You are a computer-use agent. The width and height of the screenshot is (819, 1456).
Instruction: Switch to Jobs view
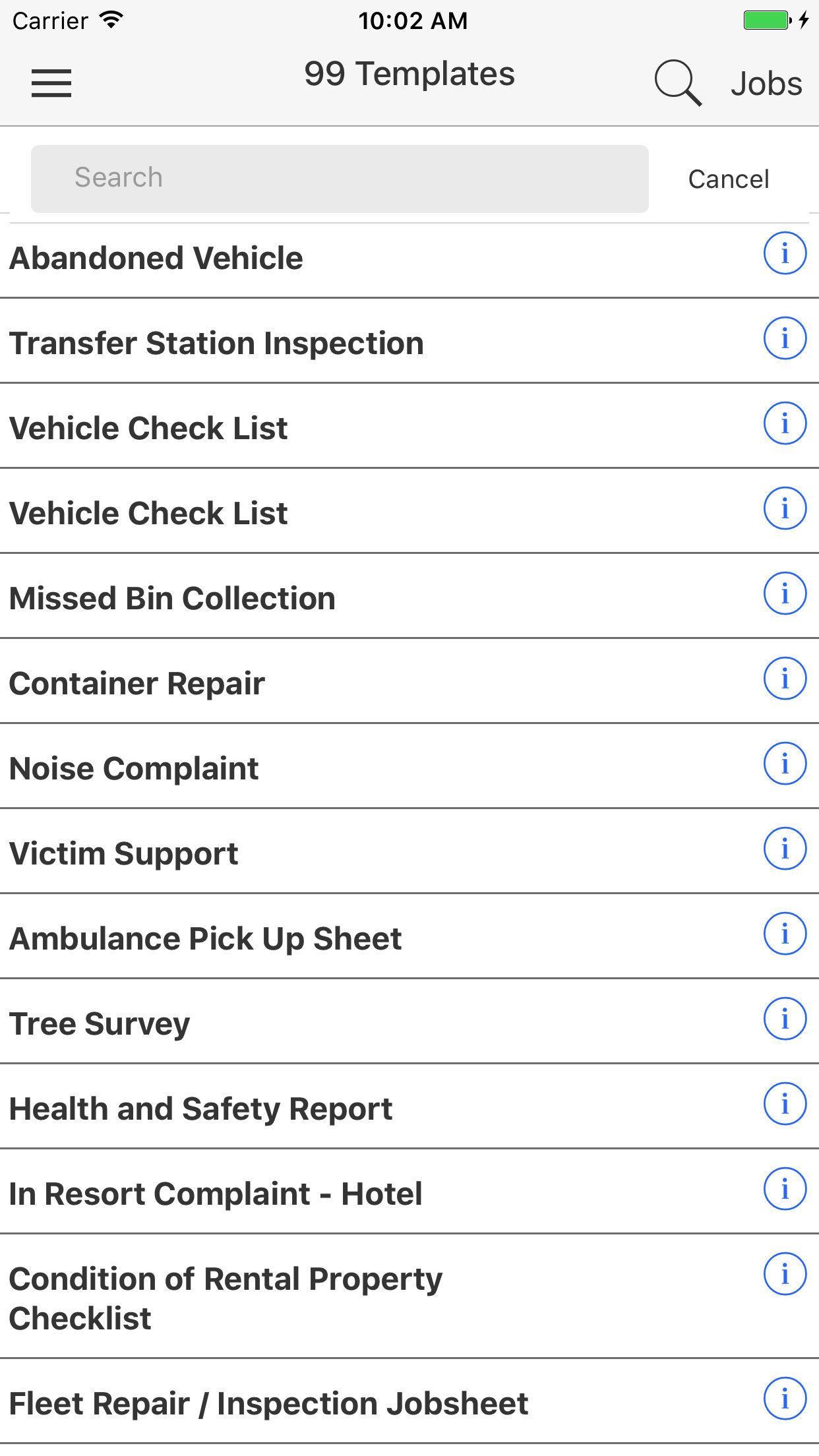pyautogui.click(x=766, y=84)
